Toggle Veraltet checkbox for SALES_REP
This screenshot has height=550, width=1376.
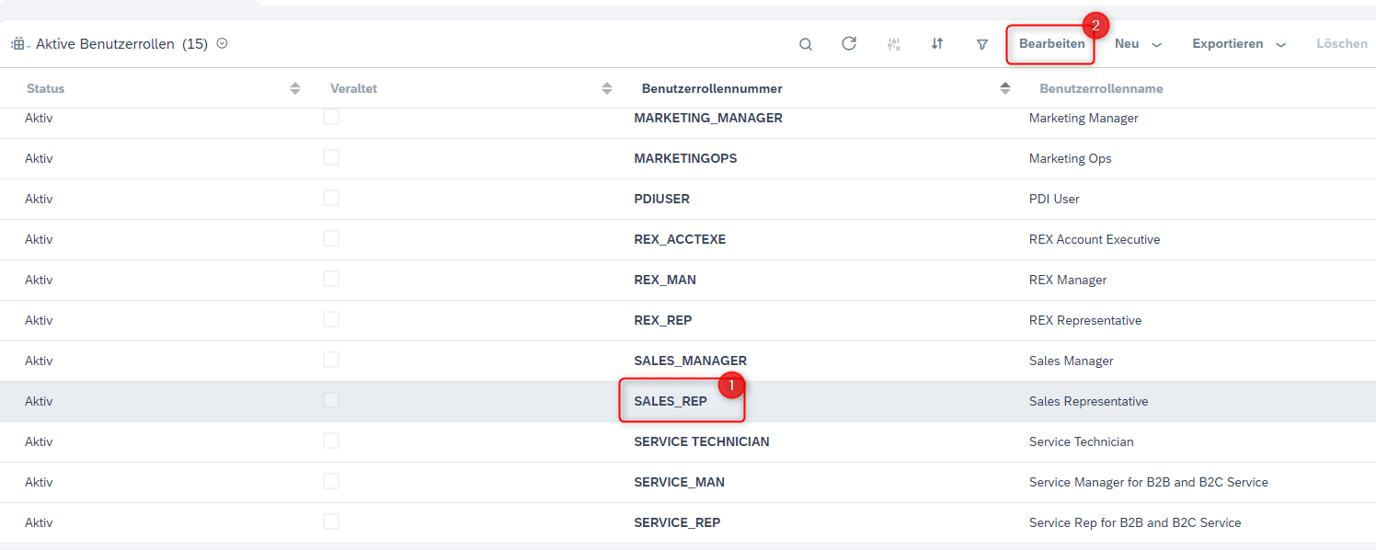point(331,400)
